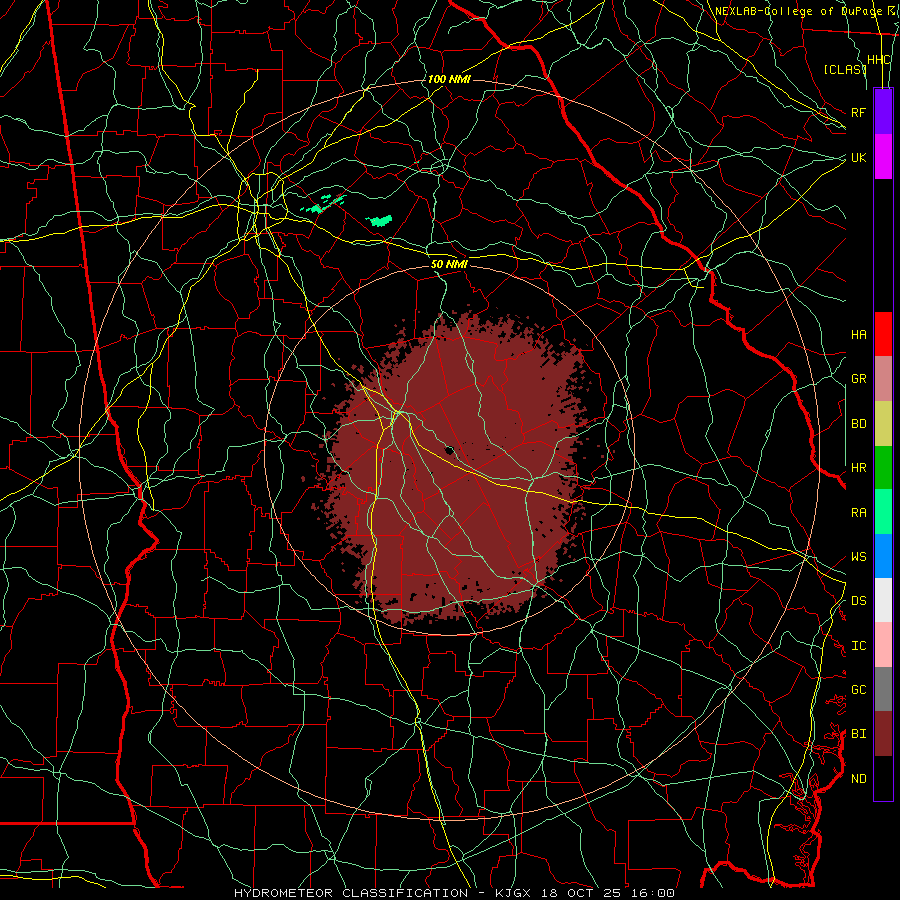Click the "18 OCT 25" date in footer
This screenshot has height=900, width=900.
pyautogui.click(x=579, y=893)
